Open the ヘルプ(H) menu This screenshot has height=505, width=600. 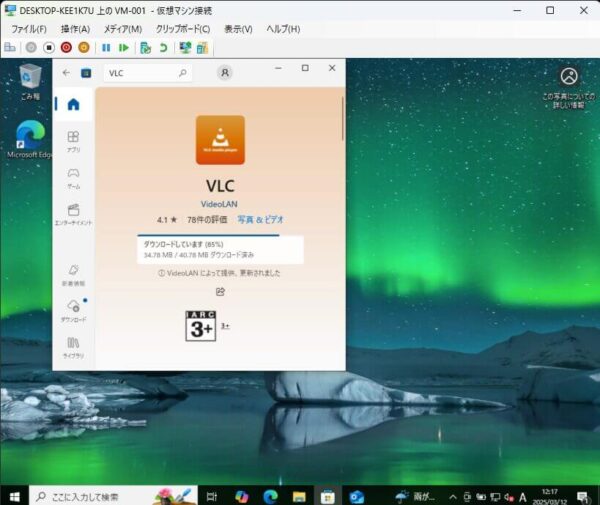283,29
